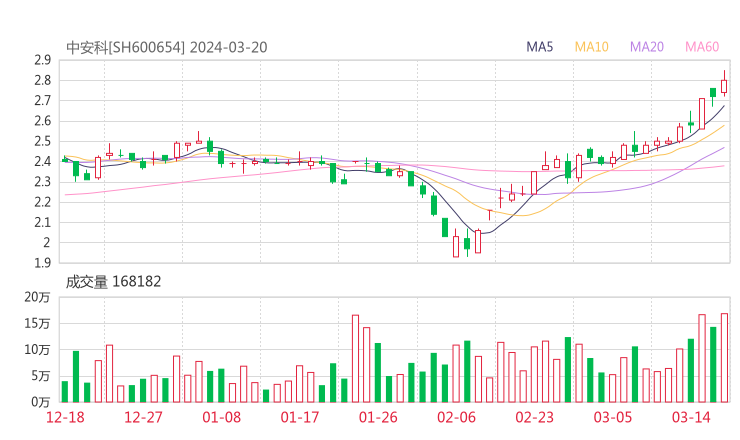Click the MA60 legend label
740x440 pixels.
pyautogui.click(x=702, y=47)
